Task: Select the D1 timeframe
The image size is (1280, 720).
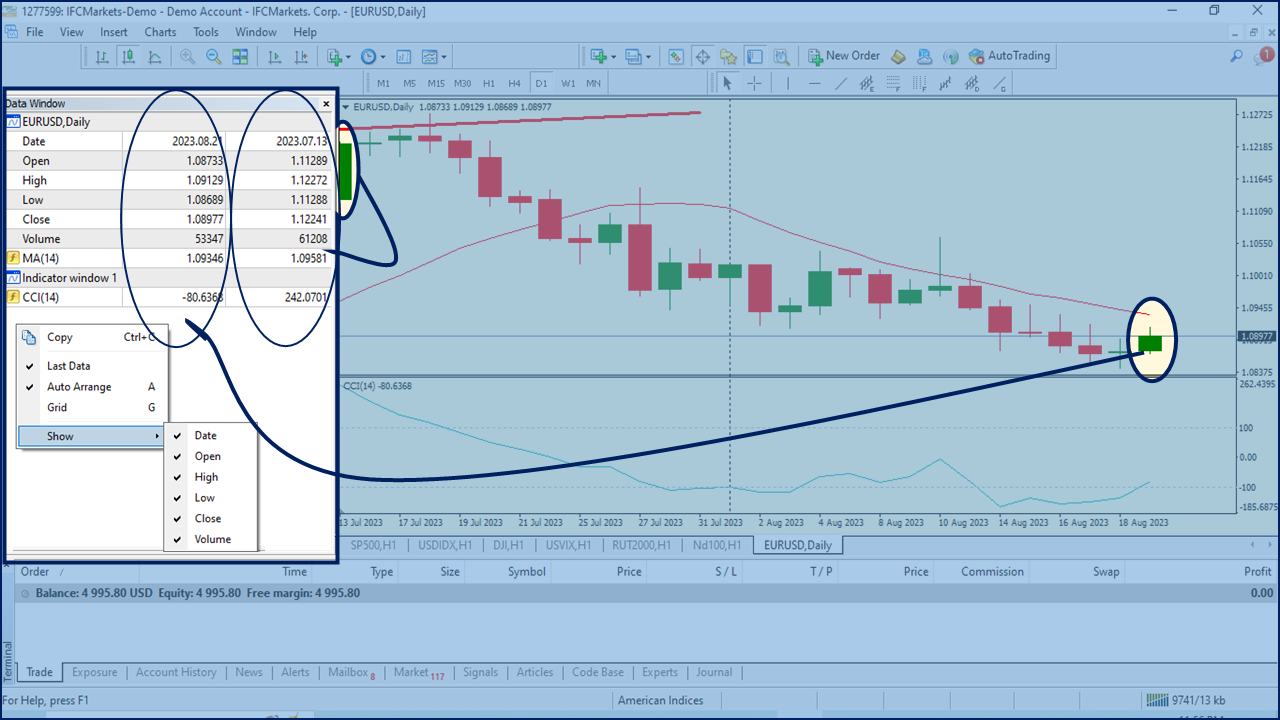Action: pyautogui.click(x=540, y=83)
